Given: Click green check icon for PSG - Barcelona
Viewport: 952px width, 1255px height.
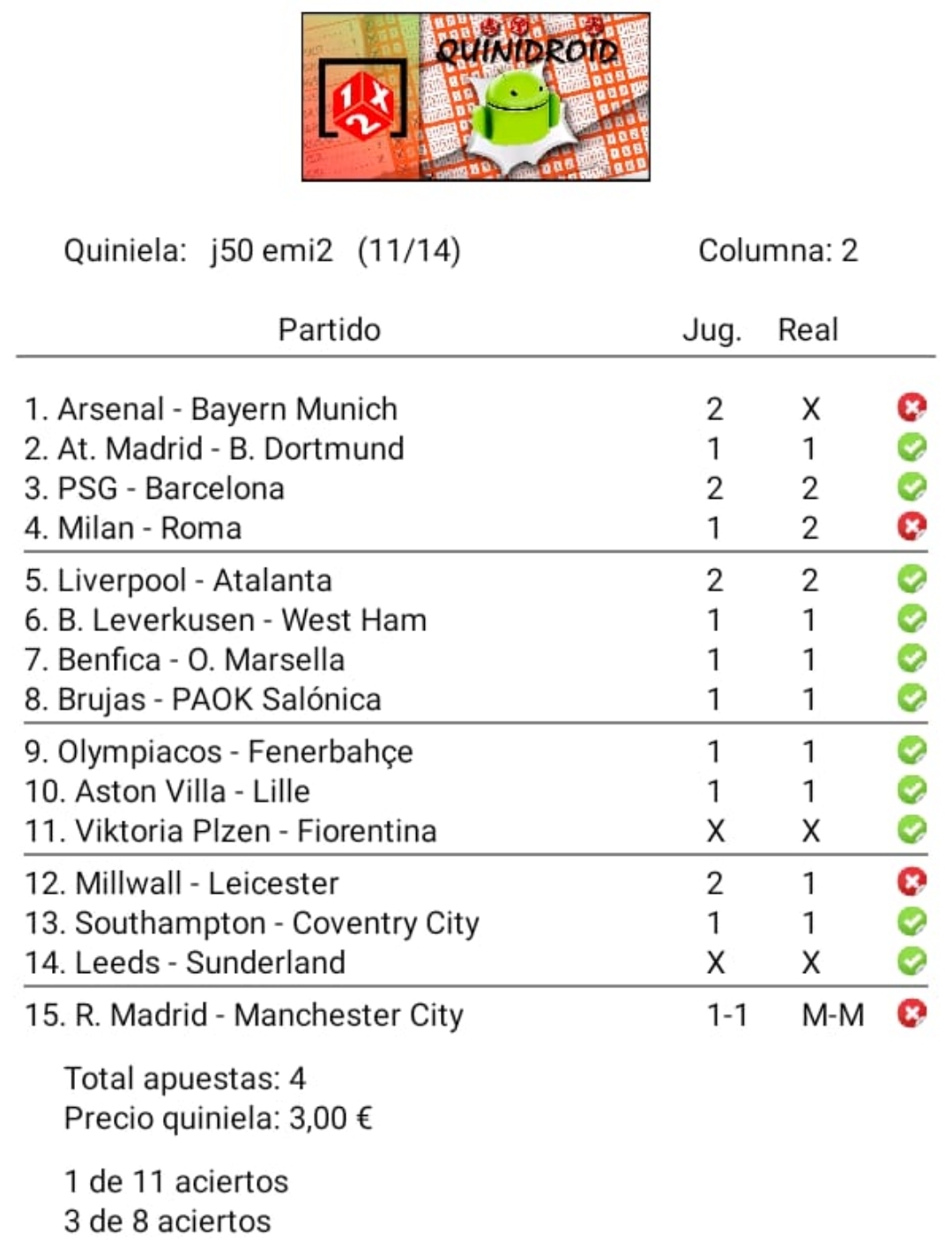Looking at the screenshot, I should [x=911, y=487].
